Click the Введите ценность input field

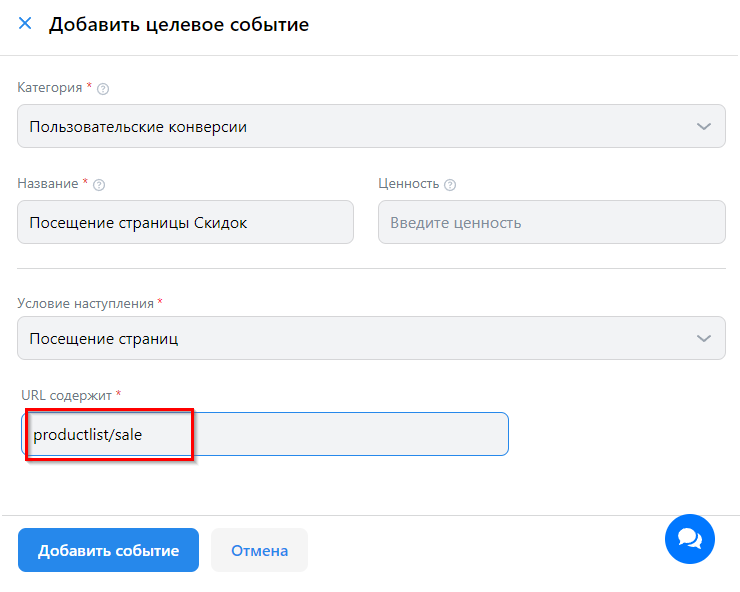pyautogui.click(x=551, y=223)
